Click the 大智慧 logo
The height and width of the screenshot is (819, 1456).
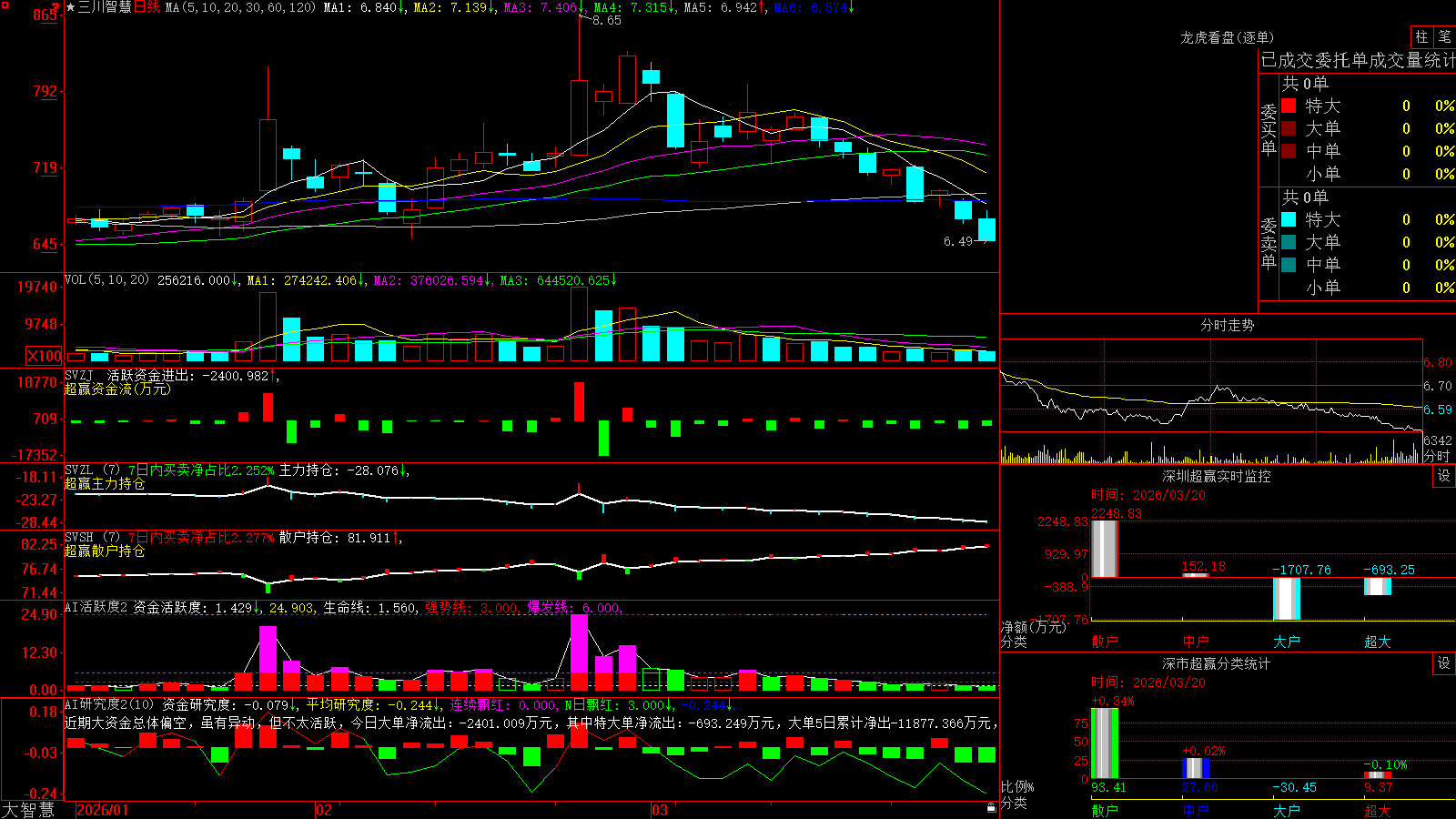pos(28,809)
